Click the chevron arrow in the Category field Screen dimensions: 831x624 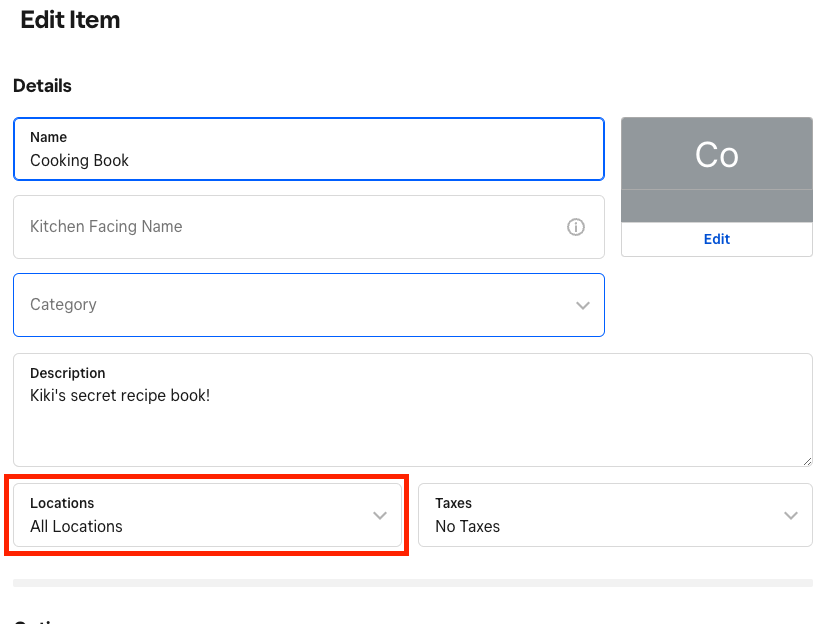[x=583, y=305]
